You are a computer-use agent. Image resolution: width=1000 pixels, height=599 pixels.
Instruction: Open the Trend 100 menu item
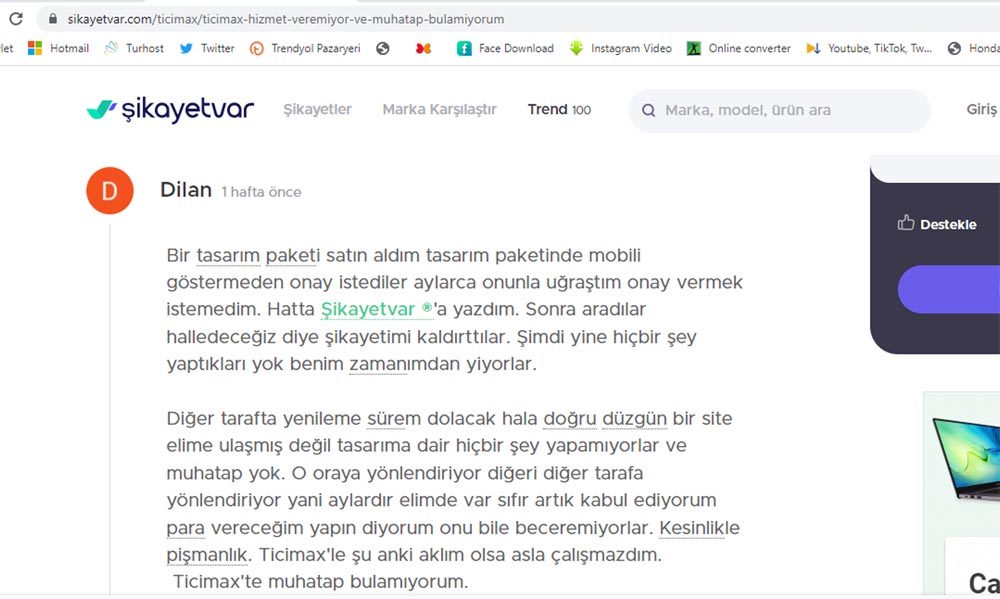click(559, 110)
